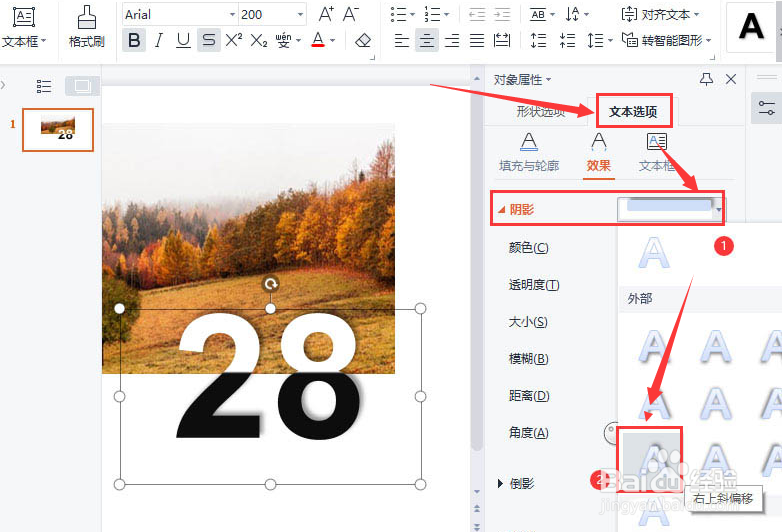This screenshot has height=532, width=782.
Task: Toggle italic formatting
Action: click(x=159, y=40)
